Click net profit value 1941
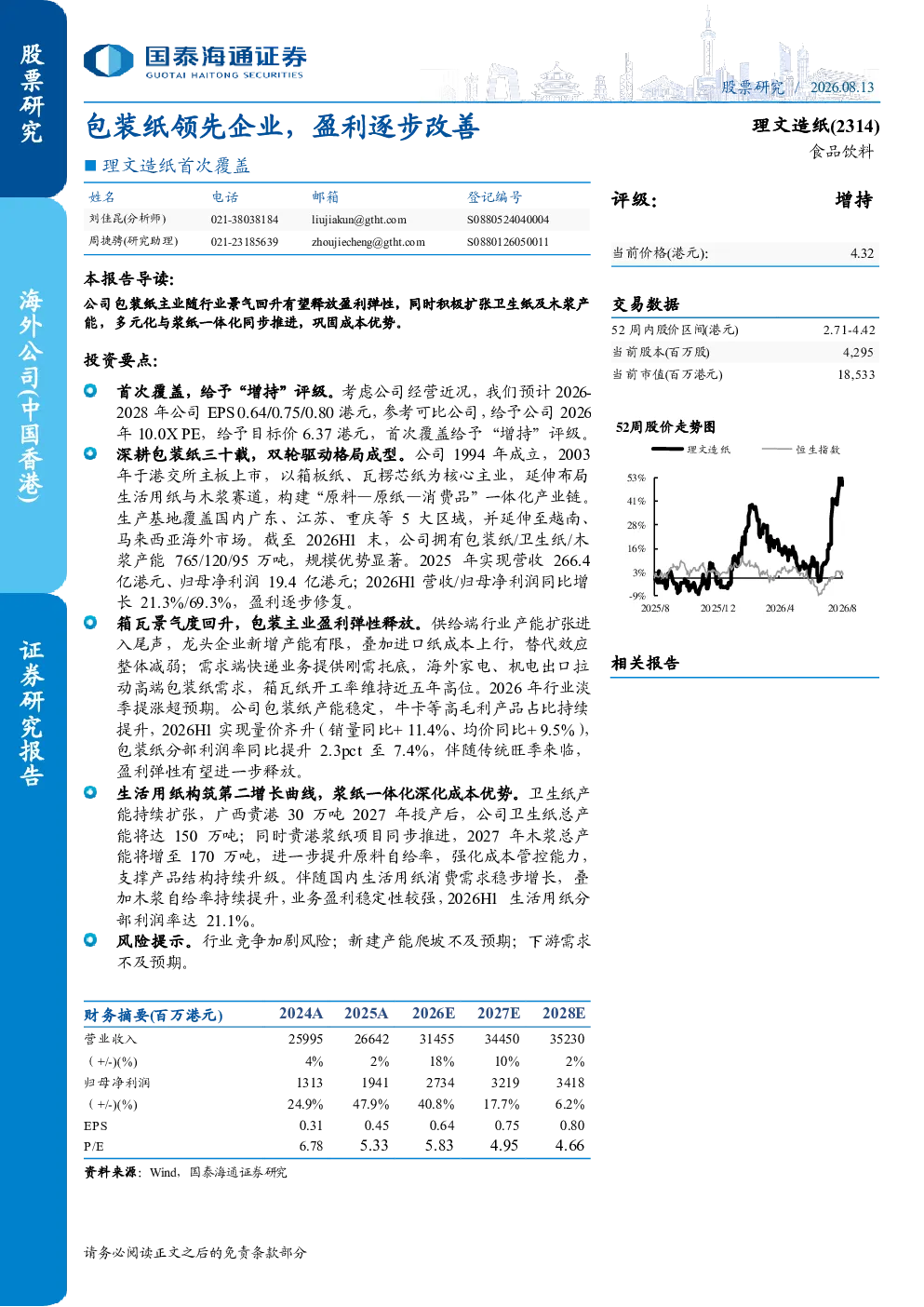Screen dimensions: 924x1307 pyautogui.click(x=375, y=1083)
